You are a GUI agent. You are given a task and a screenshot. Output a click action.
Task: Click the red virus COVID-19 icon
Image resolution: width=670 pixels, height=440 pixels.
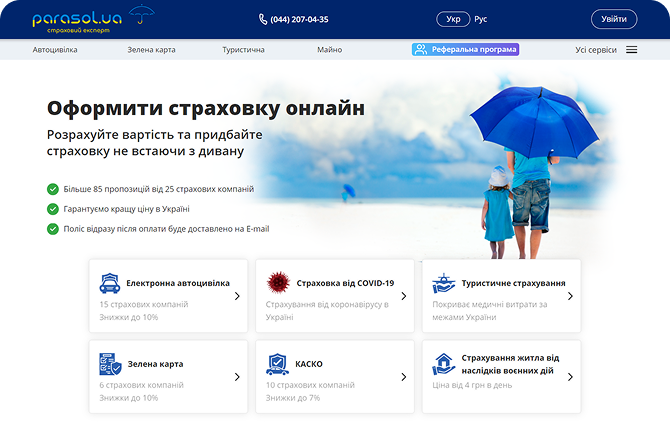click(x=278, y=282)
